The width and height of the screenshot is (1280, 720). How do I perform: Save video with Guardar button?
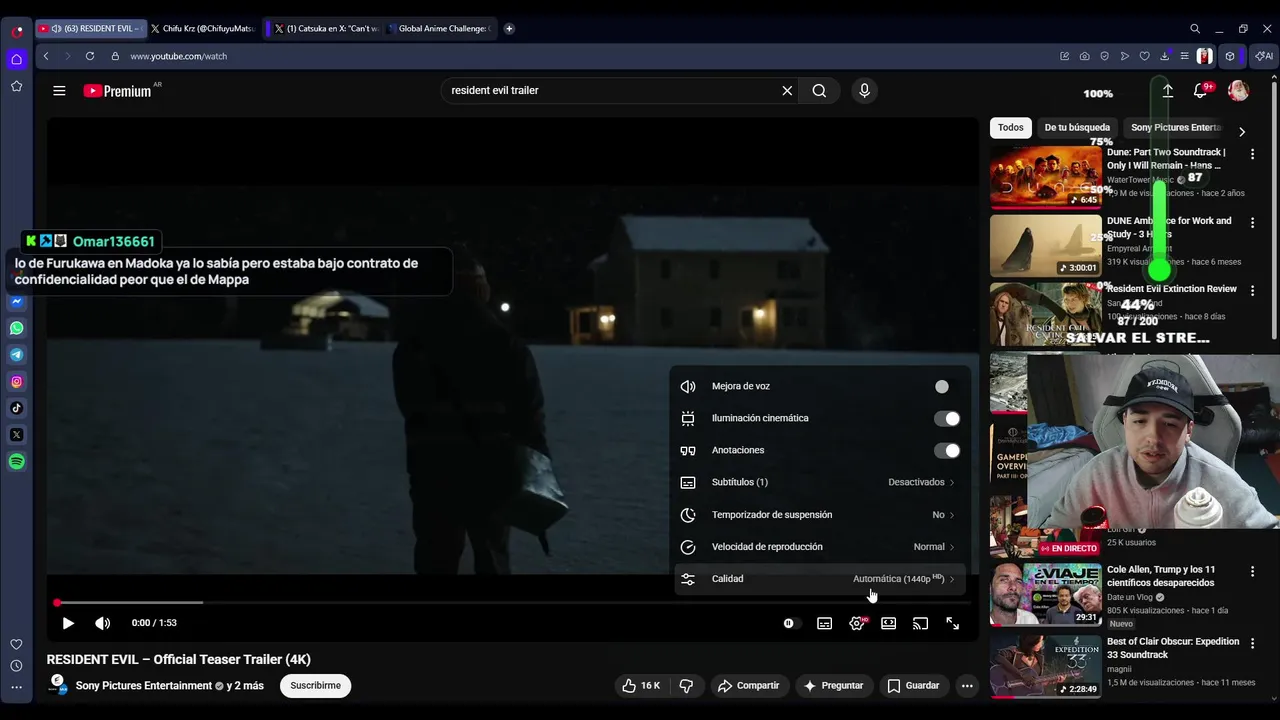click(x=914, y=685)
